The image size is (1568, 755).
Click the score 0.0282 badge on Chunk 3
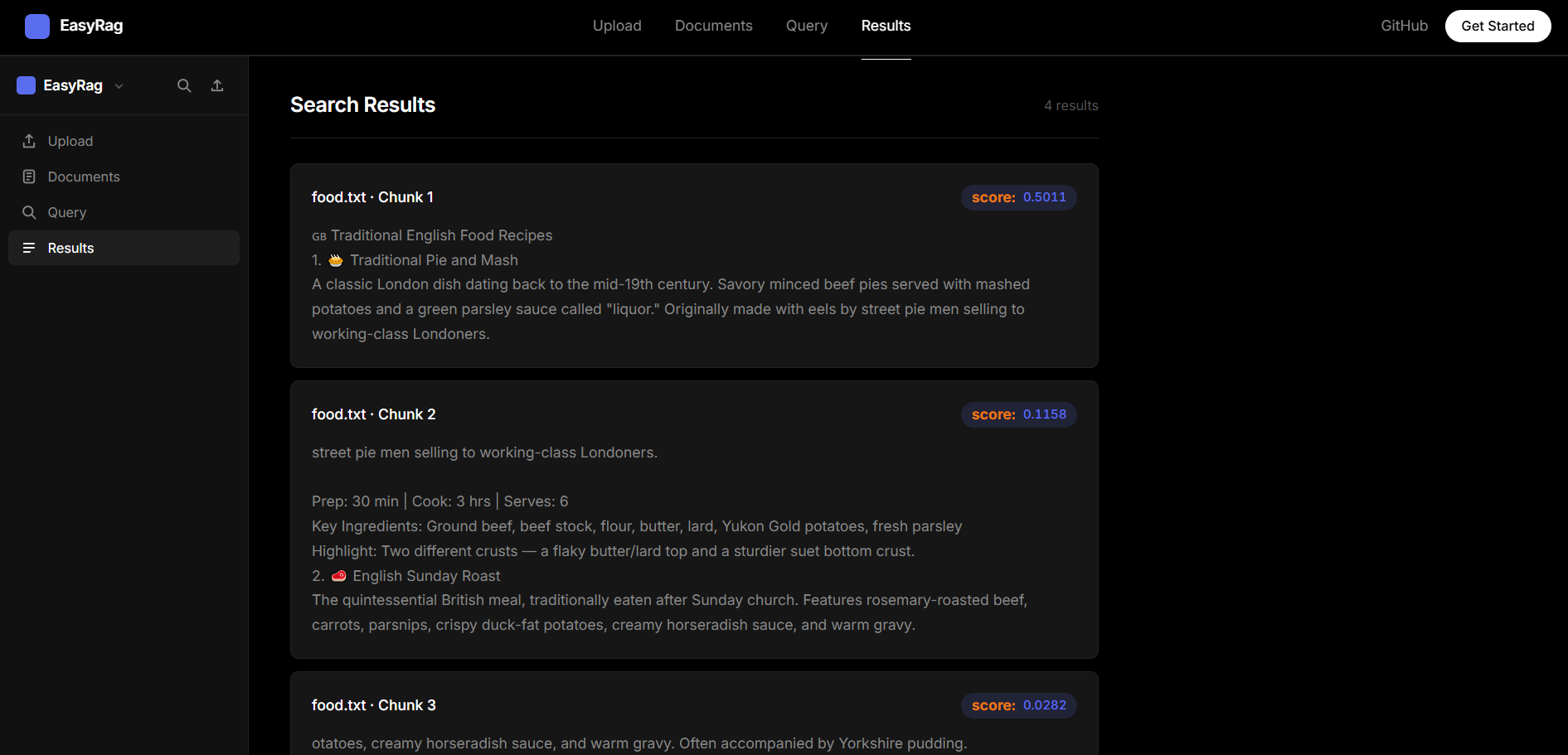1018,705
